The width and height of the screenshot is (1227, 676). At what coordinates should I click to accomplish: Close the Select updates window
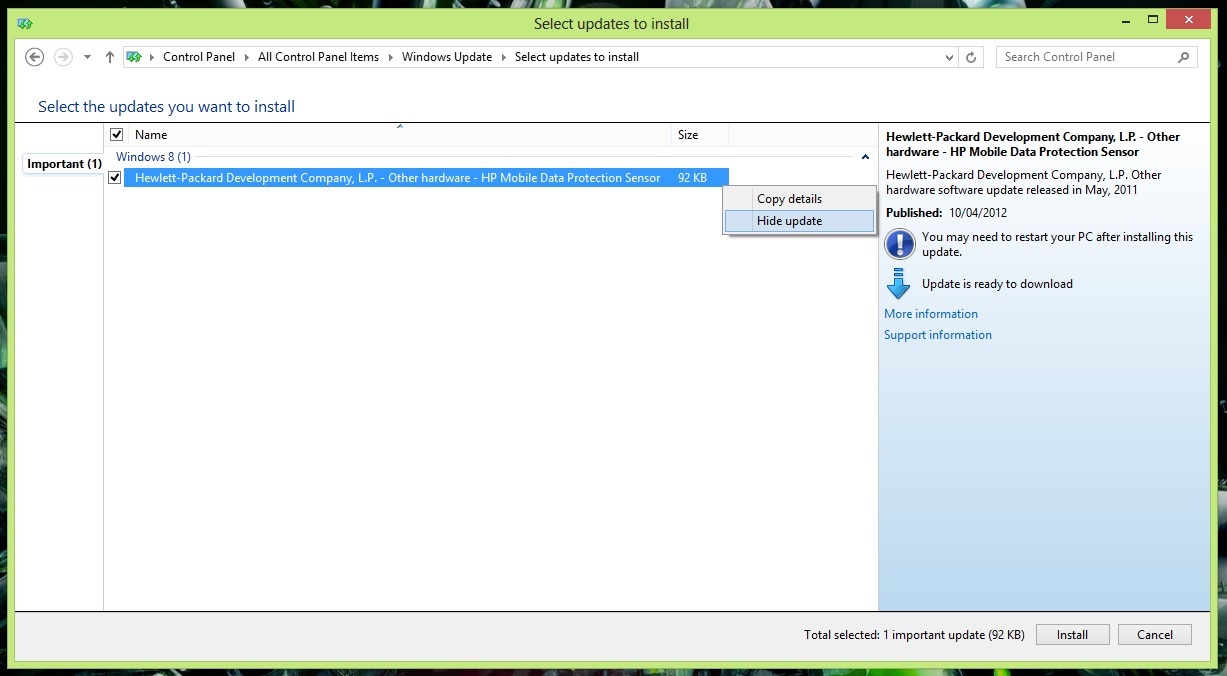pyautogui.click(x=1190, y=19)
